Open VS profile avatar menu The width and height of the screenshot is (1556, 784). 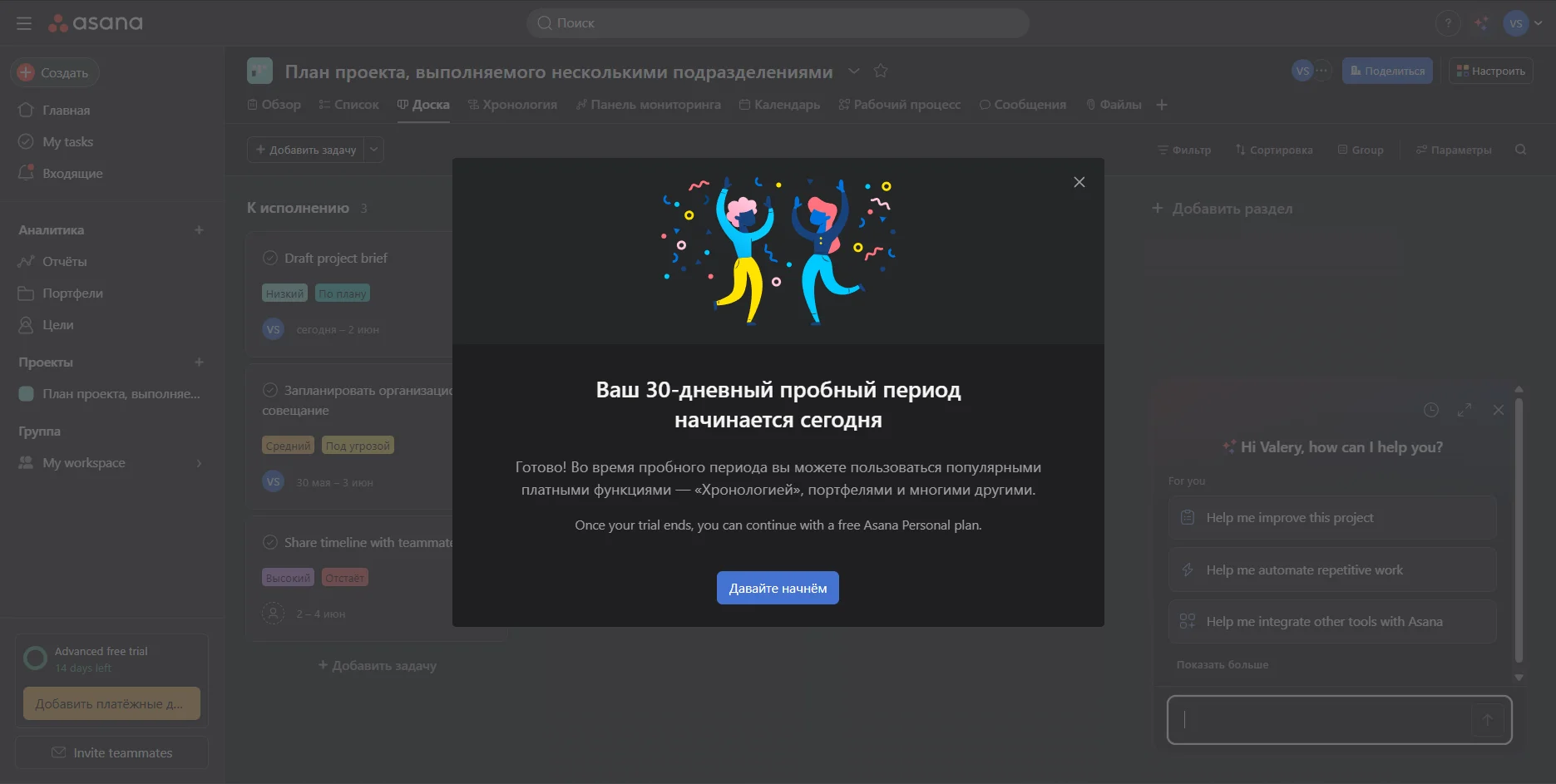pyautogui.click(x=1523, y=23)
